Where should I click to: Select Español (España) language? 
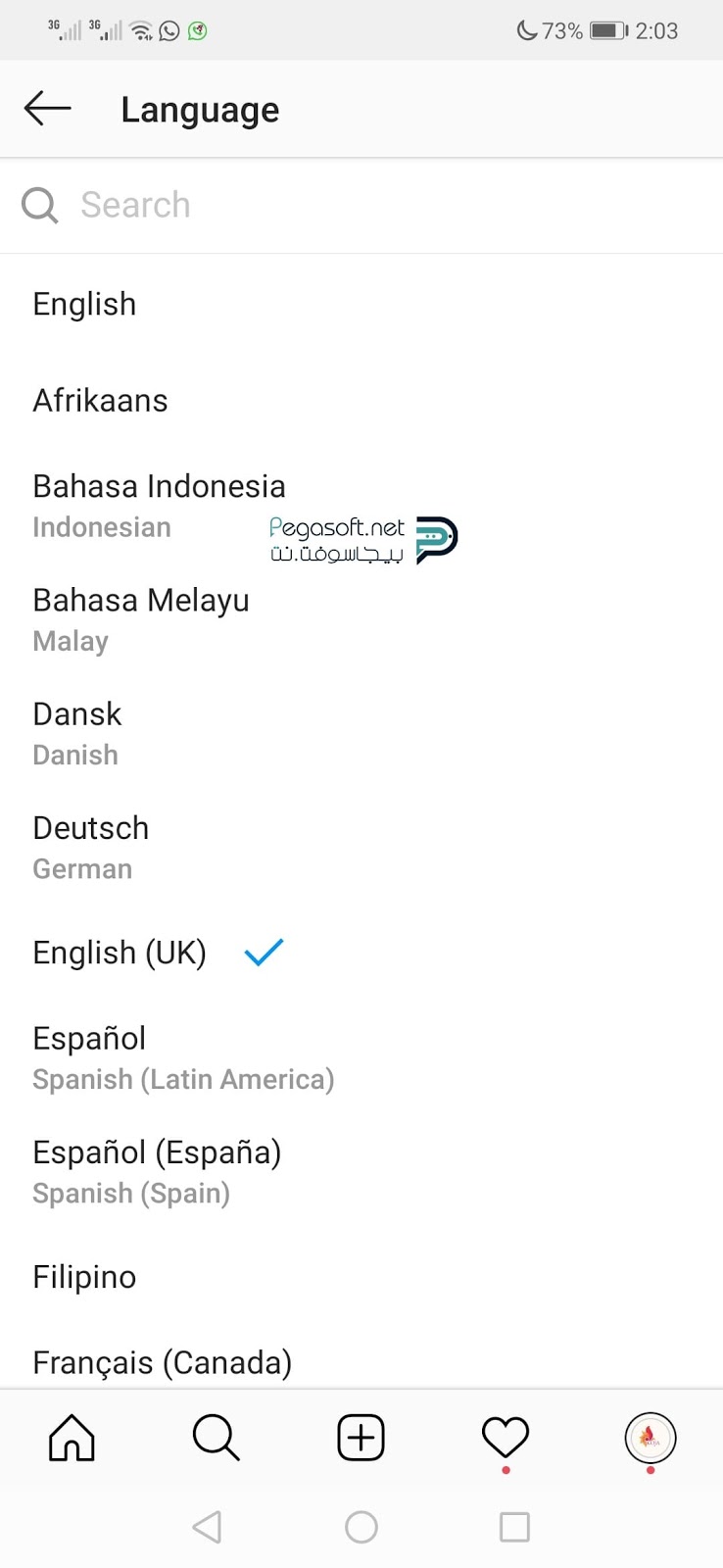point(361,1171)
